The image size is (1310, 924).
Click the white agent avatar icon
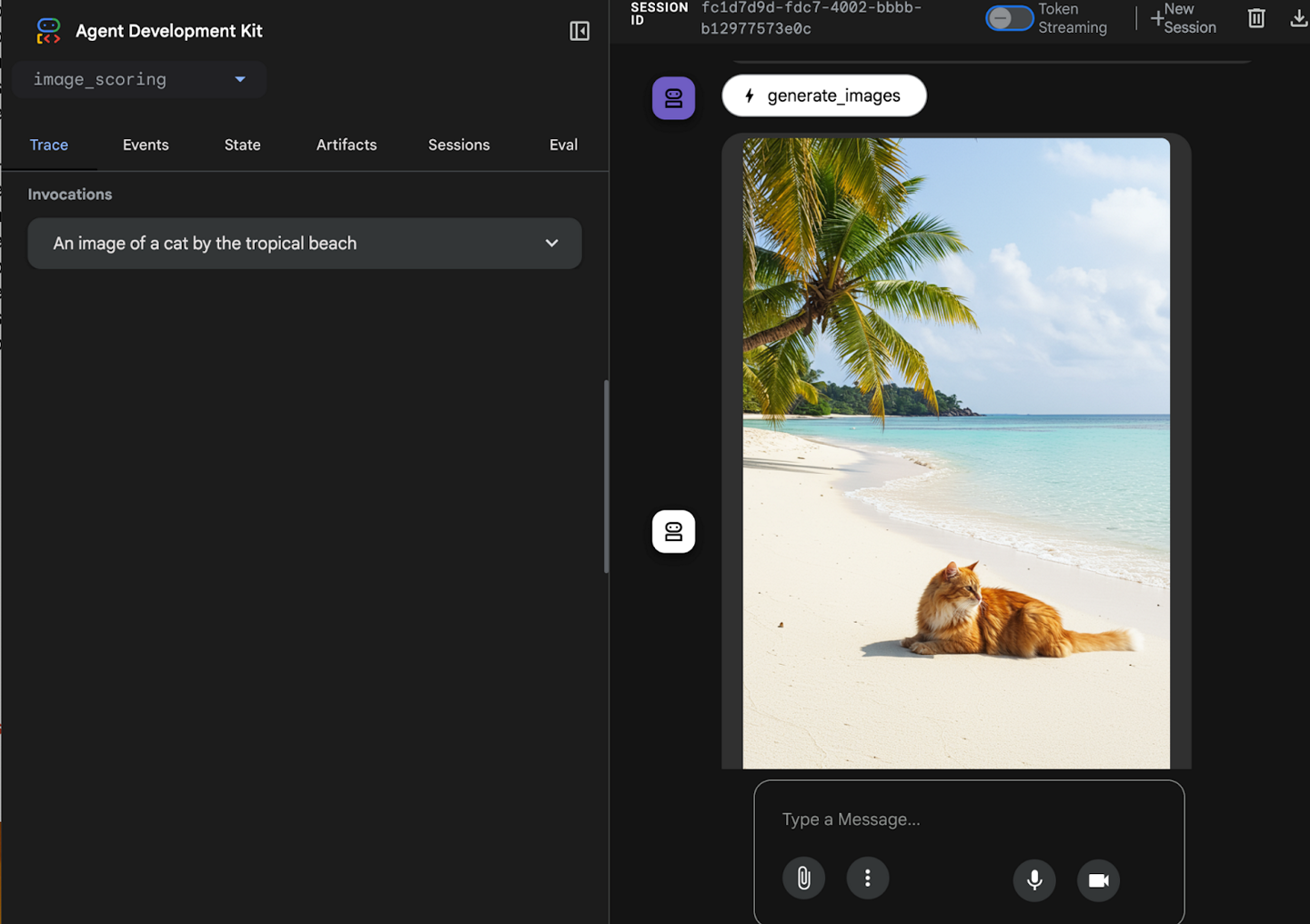point(673,531)
